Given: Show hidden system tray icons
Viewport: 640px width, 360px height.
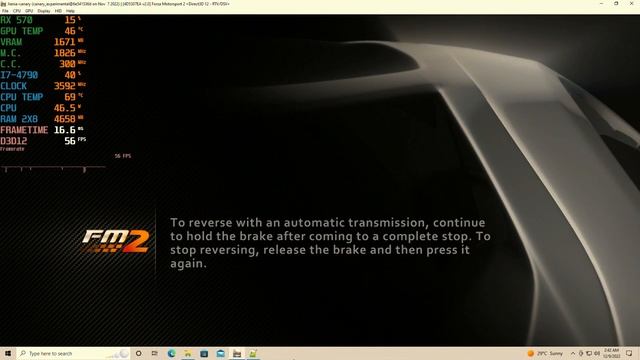Looking at the screenshot, I should click(573, 353).
